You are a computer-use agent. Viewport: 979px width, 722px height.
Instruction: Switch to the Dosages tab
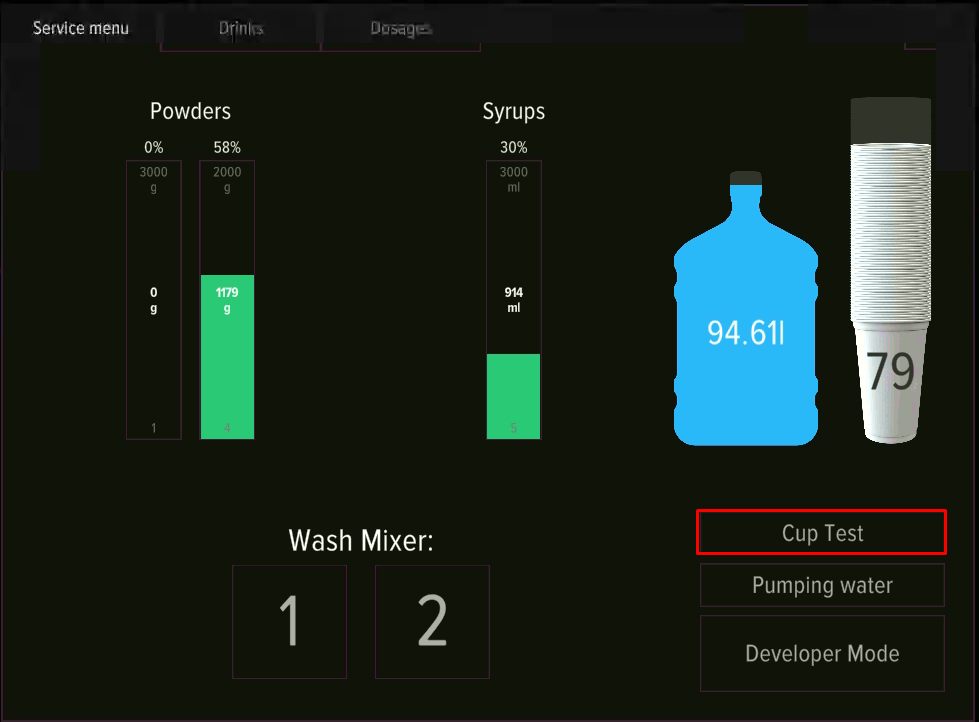tap(400, 28)
